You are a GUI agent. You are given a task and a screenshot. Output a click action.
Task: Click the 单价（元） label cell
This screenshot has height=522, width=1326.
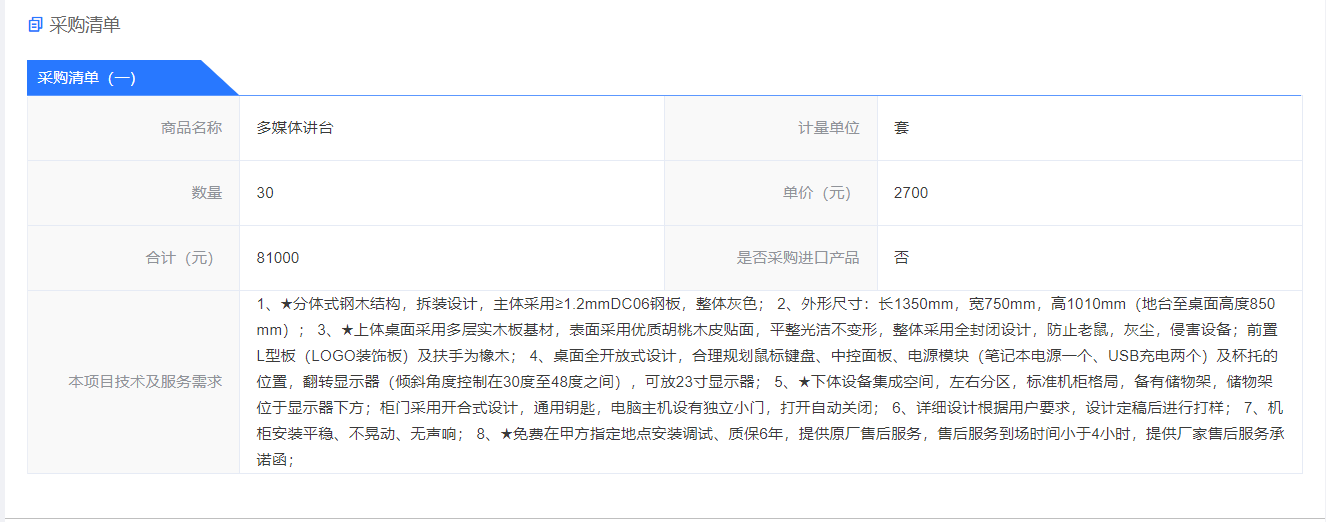(x=820, y=193)
